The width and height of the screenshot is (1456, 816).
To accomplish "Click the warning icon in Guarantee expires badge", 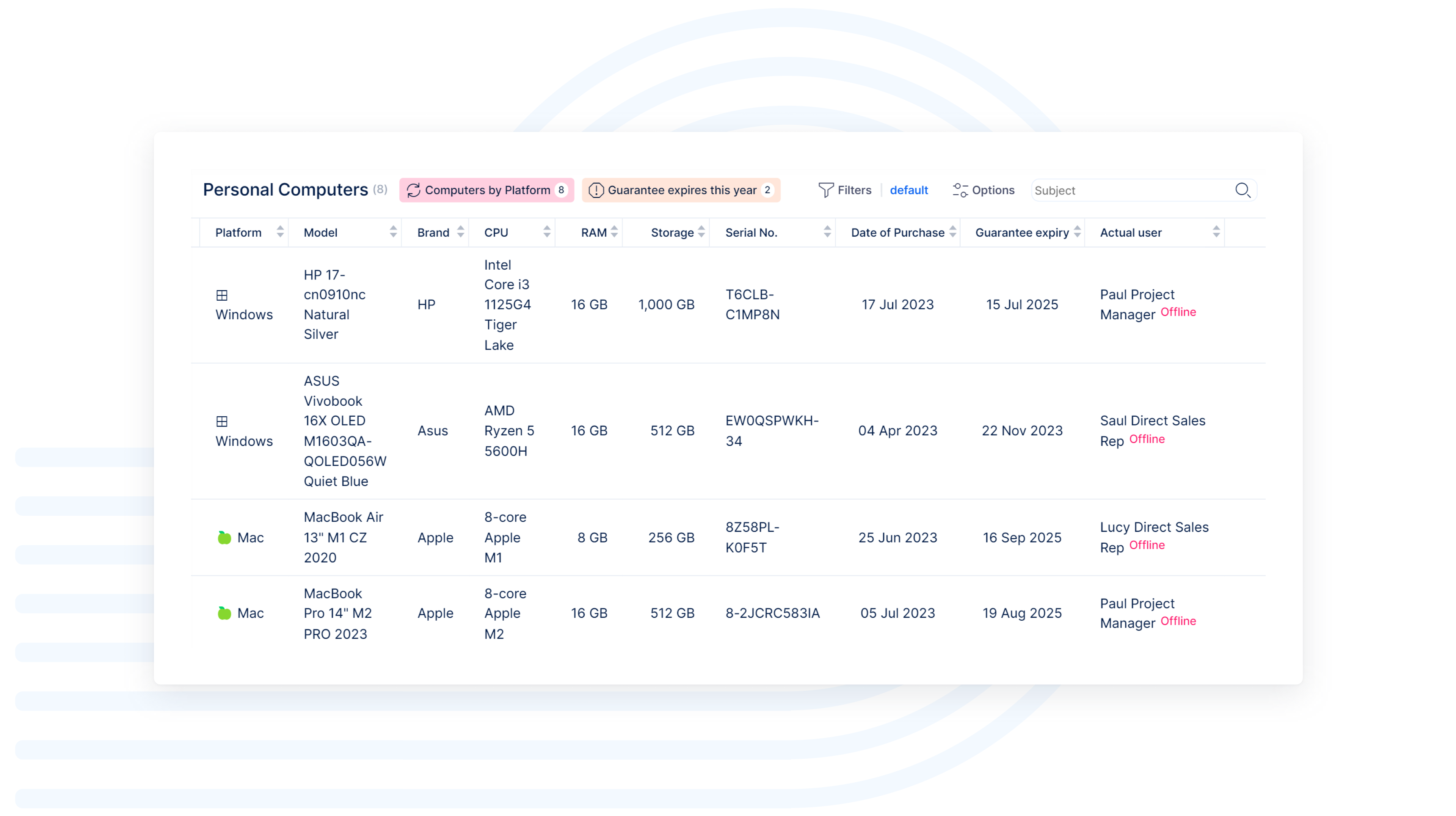I will [596, 190].
